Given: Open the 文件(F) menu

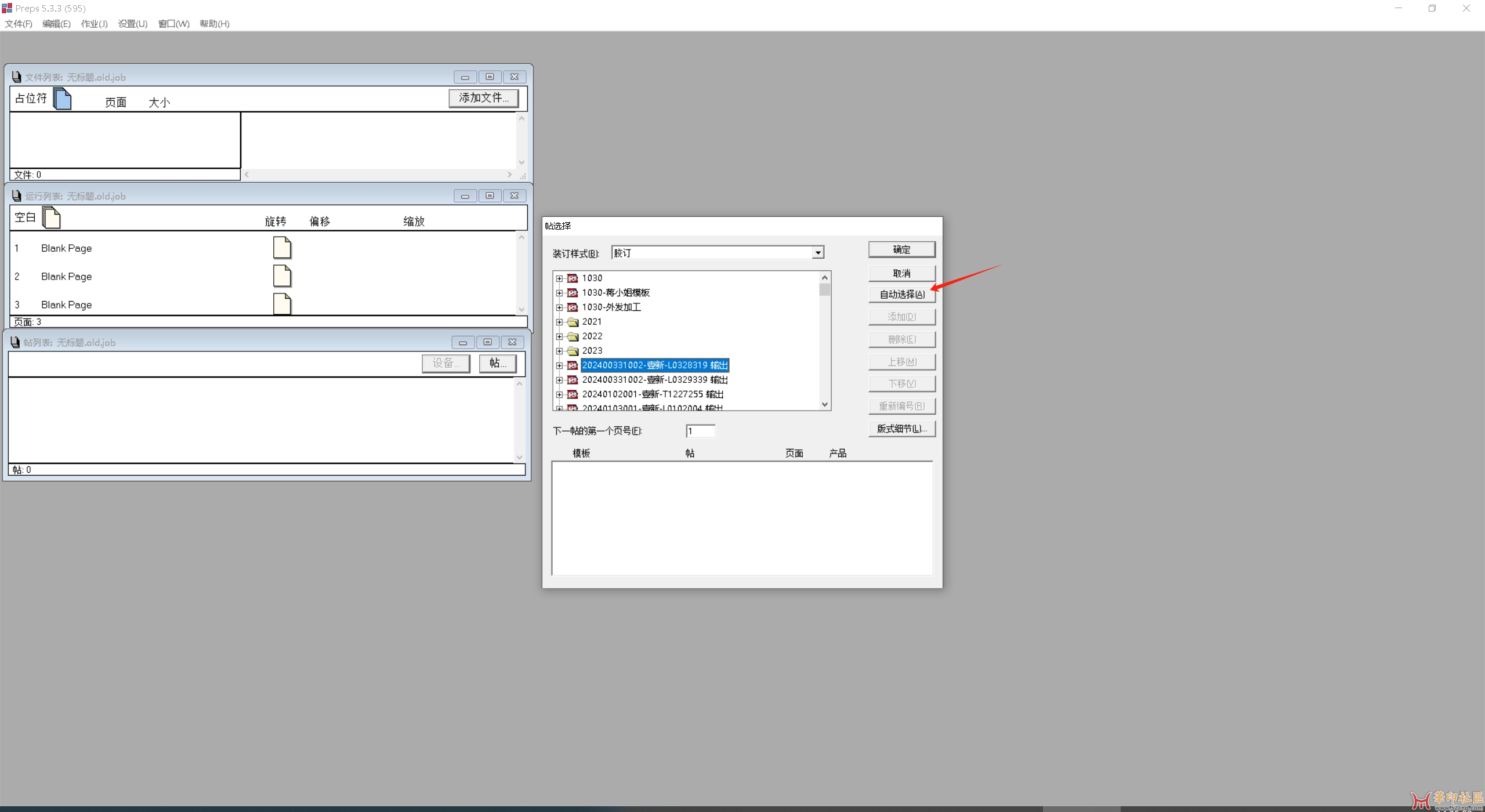Looking at the screenshot, I should pos(19,24).
